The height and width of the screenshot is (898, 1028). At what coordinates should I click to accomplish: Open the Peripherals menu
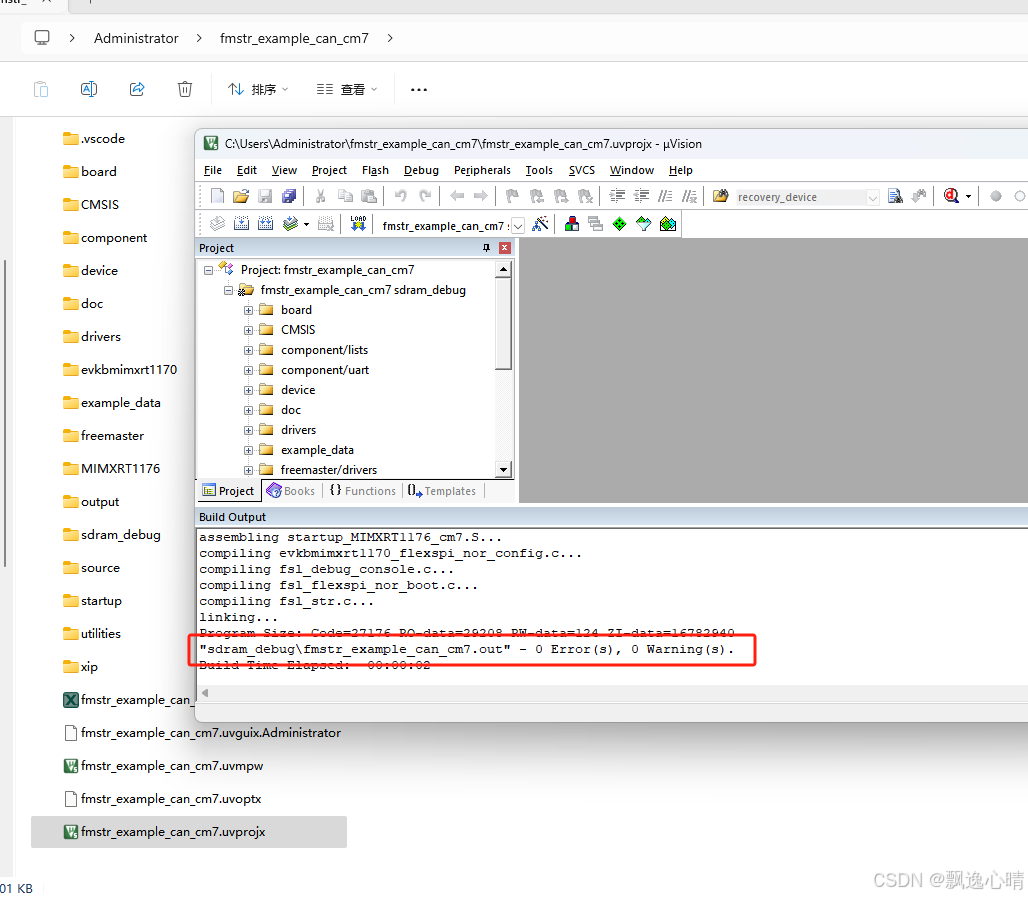pos(482,170)
